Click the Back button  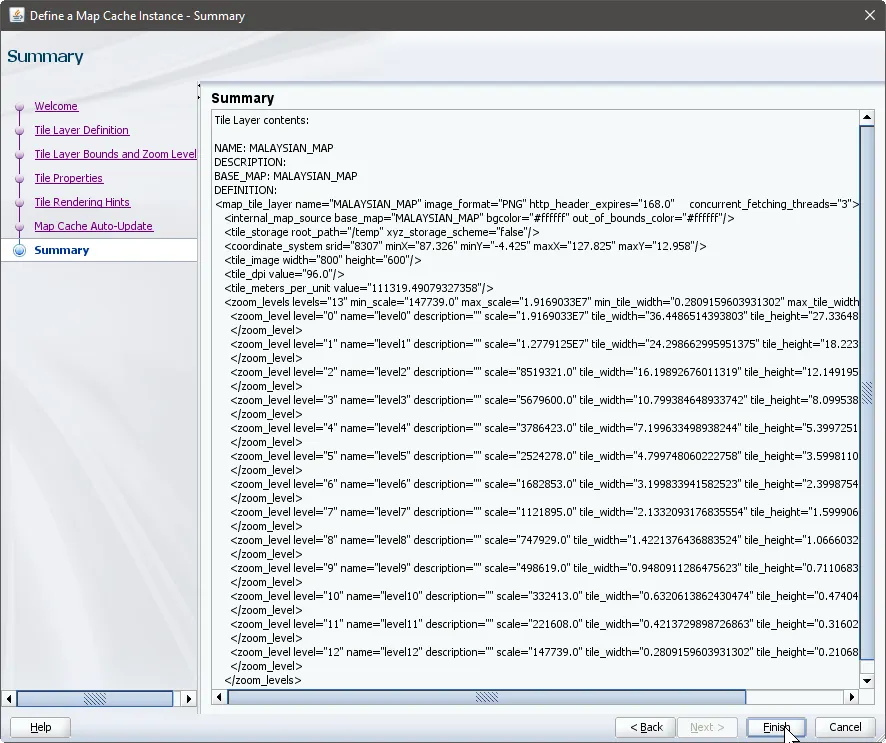click(646, 727)
